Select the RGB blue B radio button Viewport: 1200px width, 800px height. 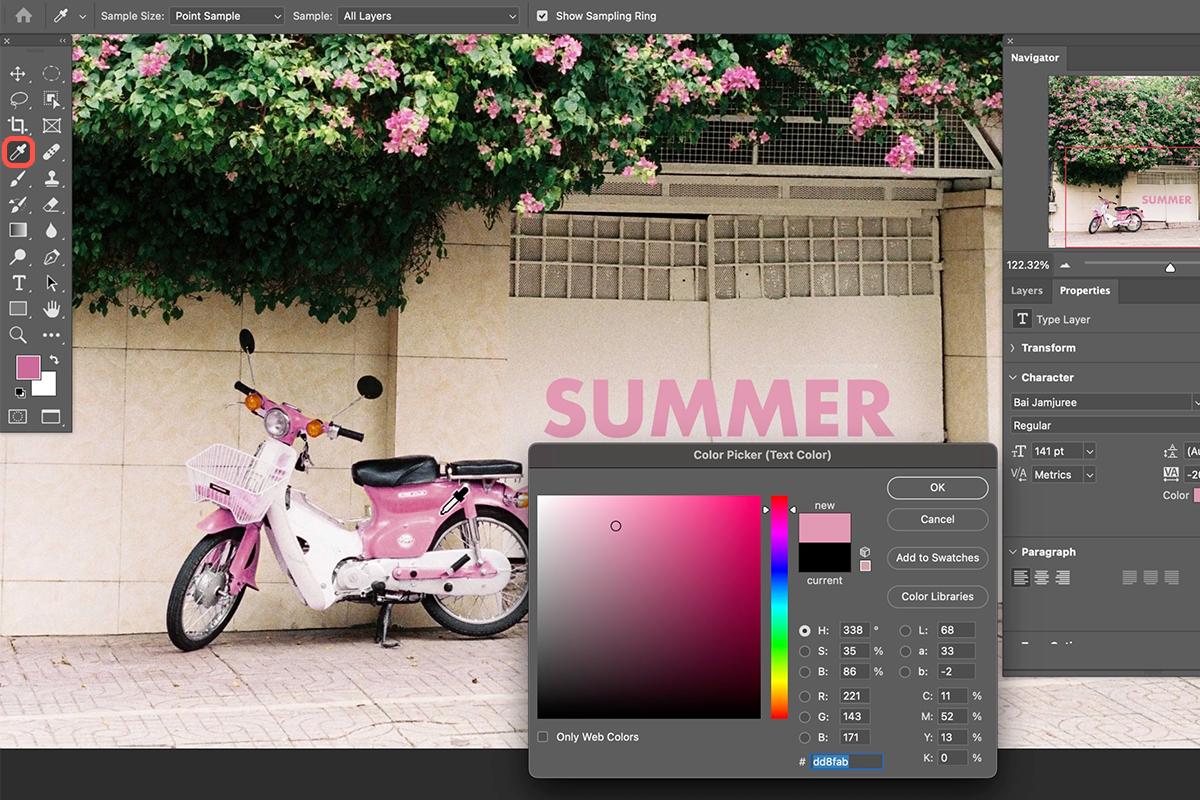point(805,737)
